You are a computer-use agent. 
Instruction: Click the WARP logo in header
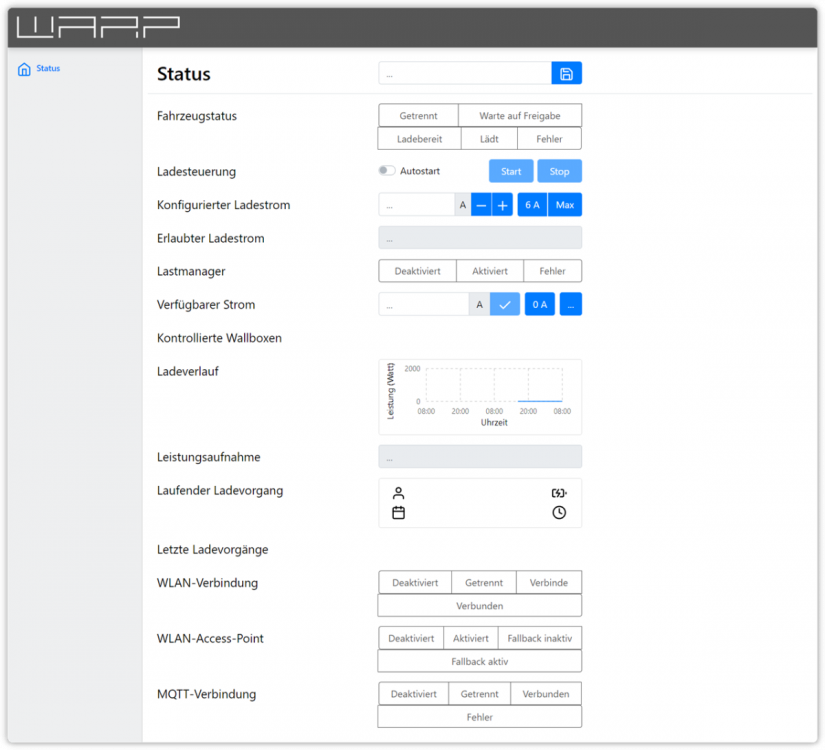[x=98, y=26]
